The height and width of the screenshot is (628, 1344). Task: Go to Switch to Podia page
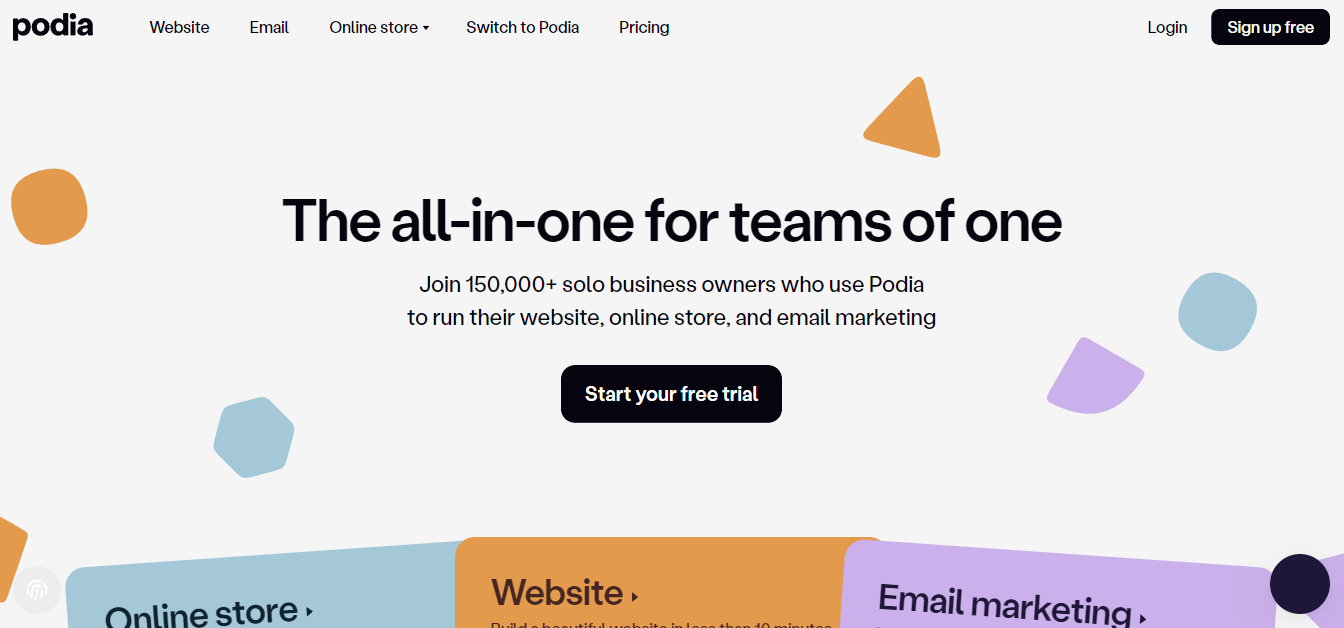(523, 27)
